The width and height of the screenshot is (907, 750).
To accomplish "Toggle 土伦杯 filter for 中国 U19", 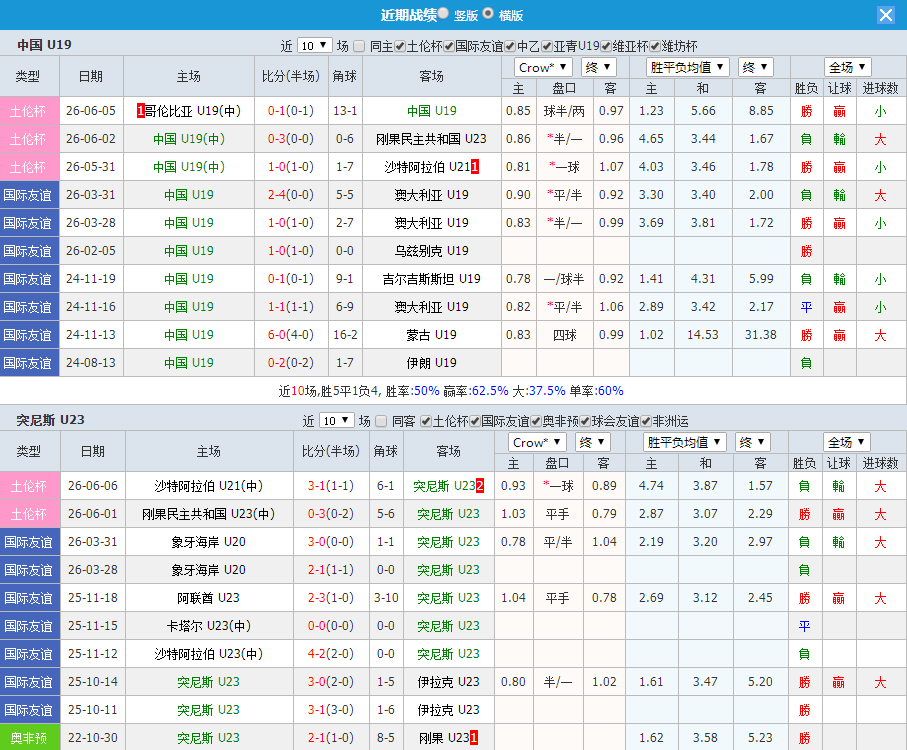I will tap(400, 46).
